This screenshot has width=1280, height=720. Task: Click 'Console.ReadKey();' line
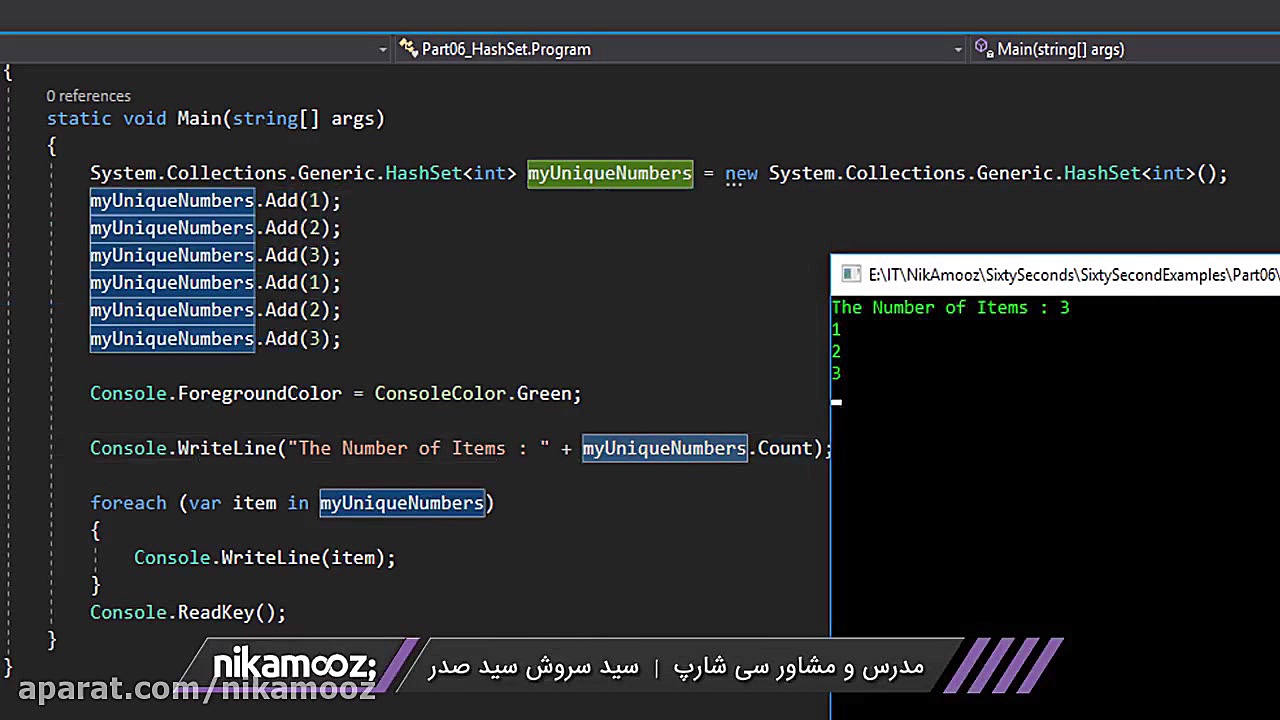pyautogui.click(x=188, y=613)
